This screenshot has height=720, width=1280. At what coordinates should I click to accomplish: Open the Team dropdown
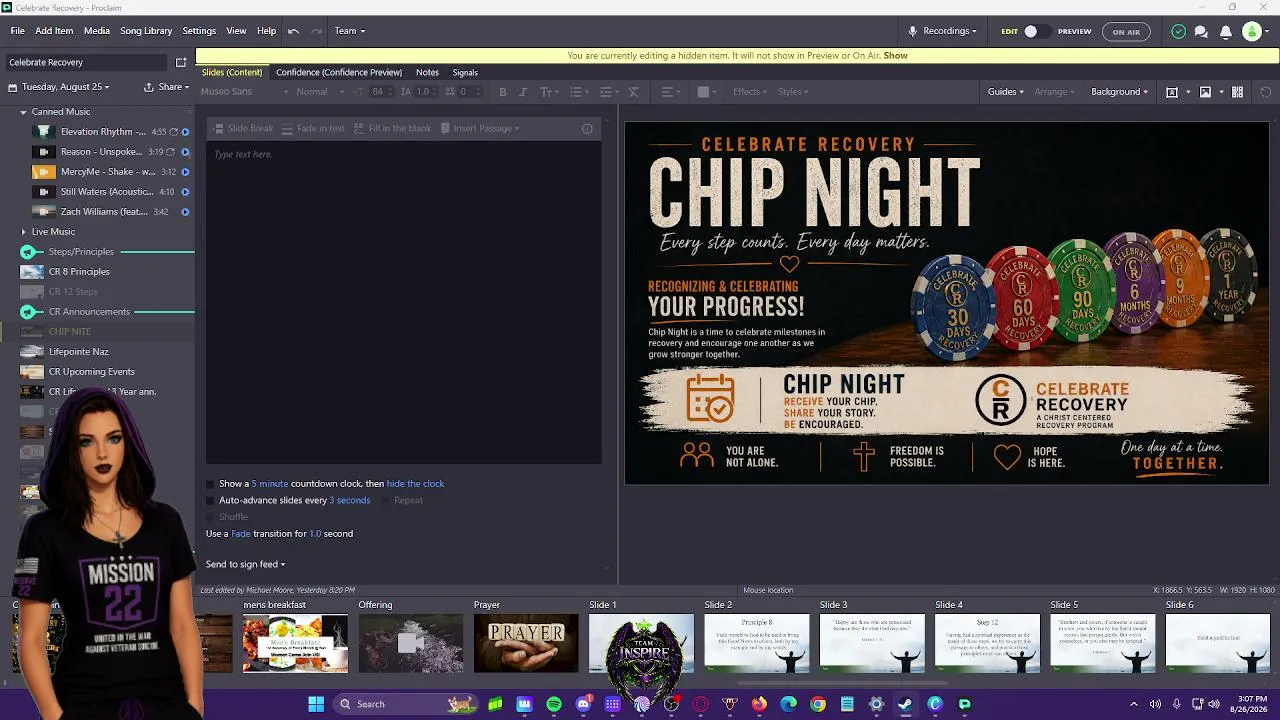point(349,31)
